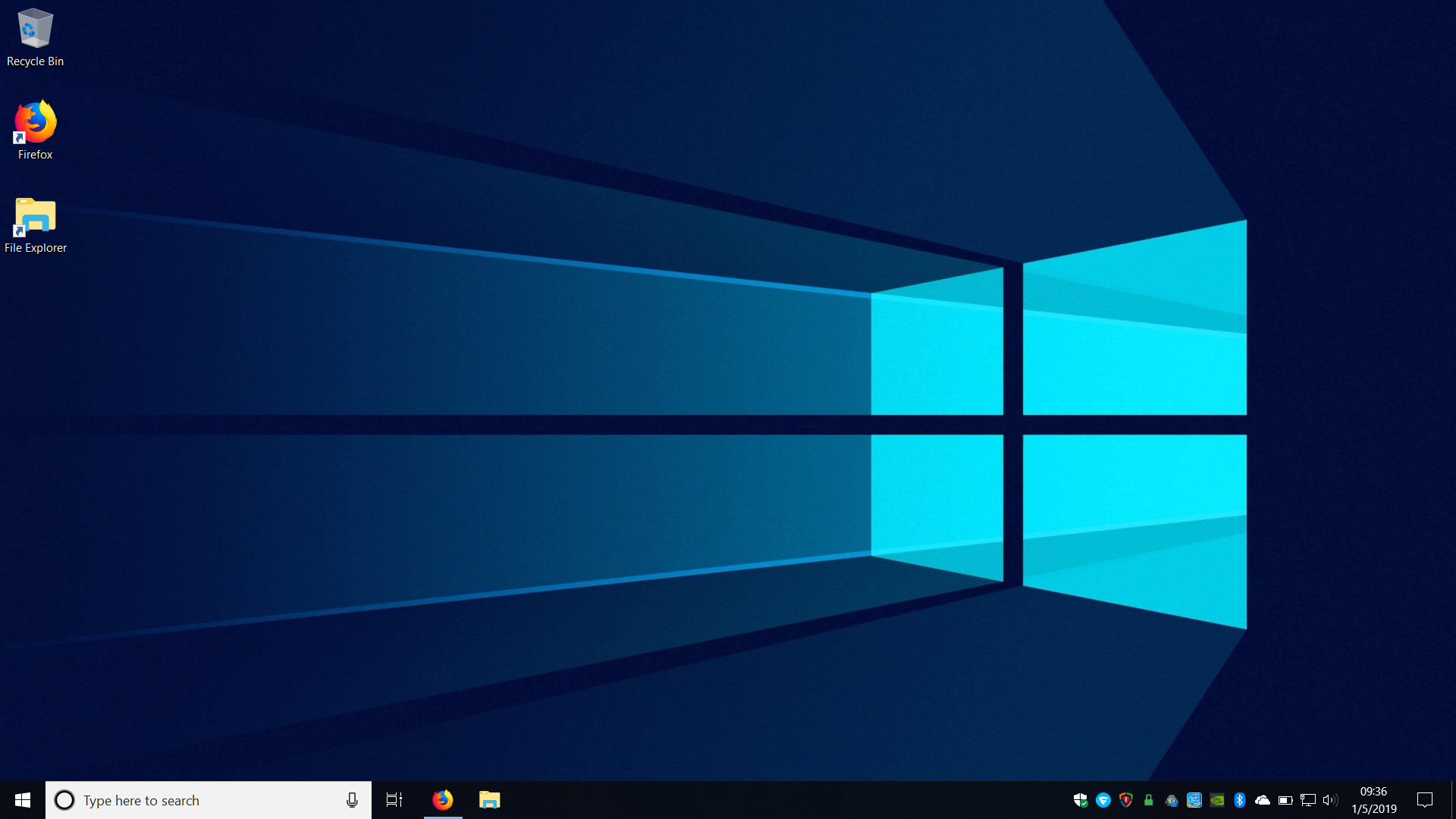
Task: Switch to Firefox on the taskbar
Action: point(443,800)
